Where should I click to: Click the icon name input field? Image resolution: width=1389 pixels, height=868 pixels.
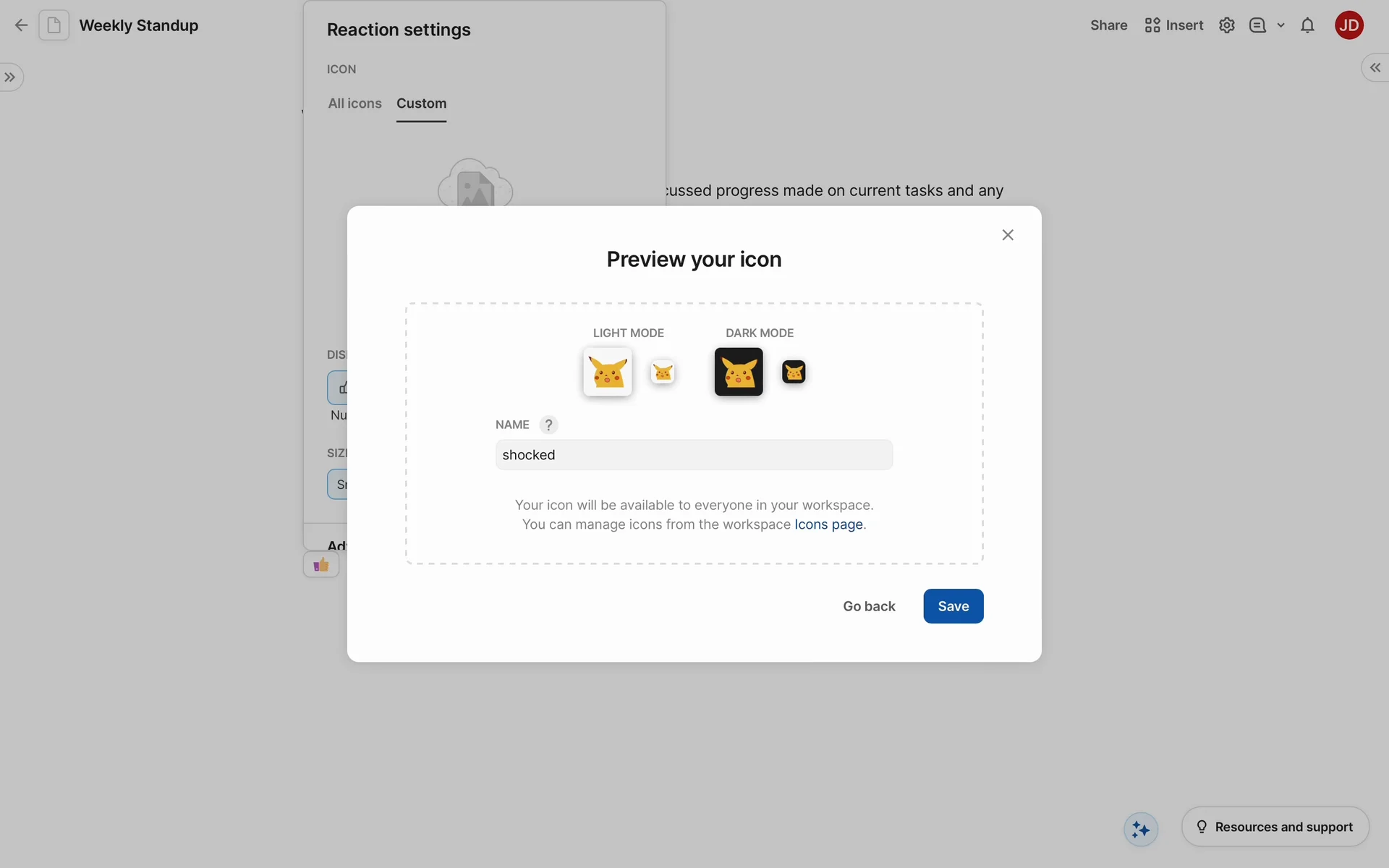click(694, 455)
